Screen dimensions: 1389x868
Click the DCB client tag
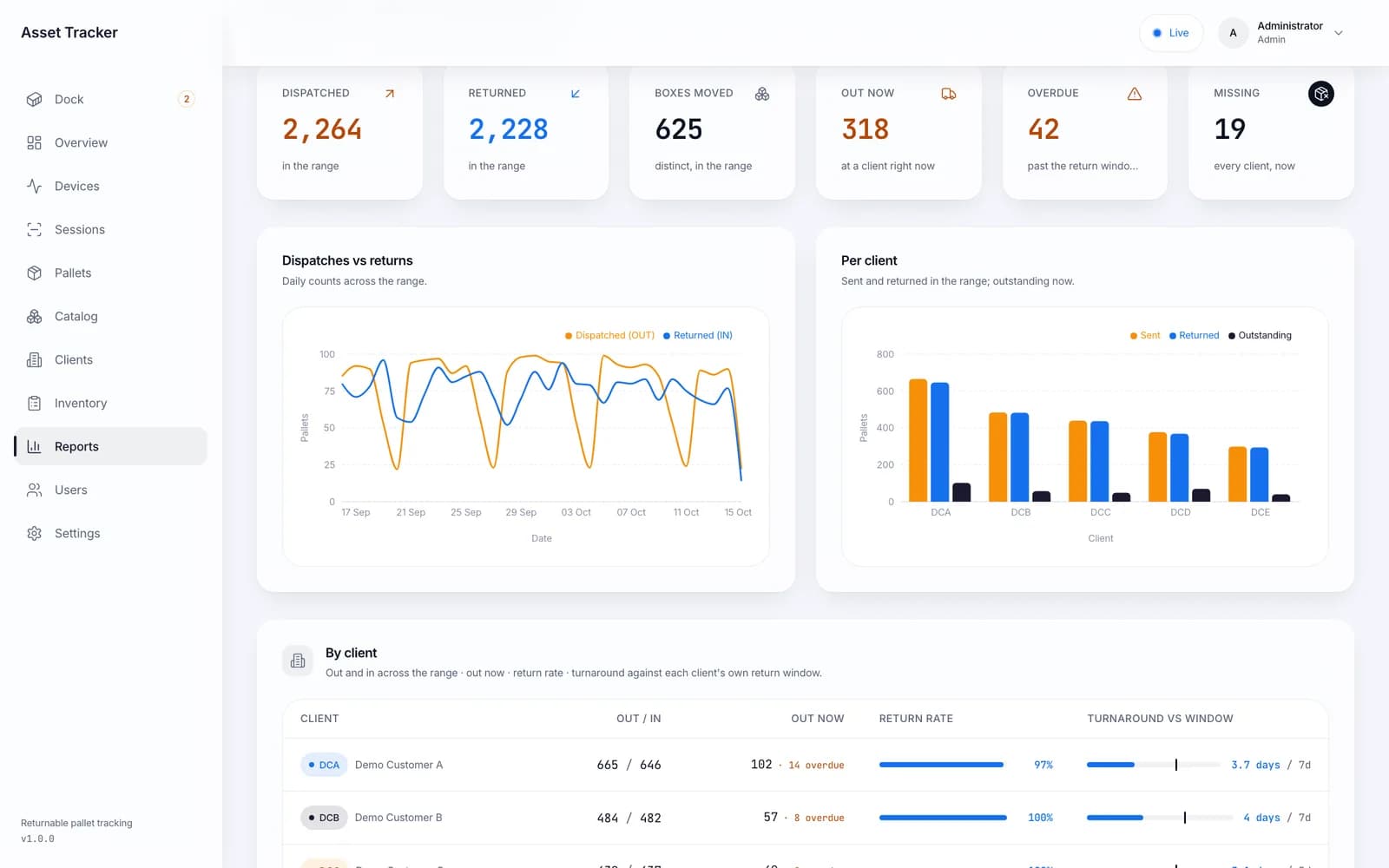pyautogui.click(x=324, y=818)
